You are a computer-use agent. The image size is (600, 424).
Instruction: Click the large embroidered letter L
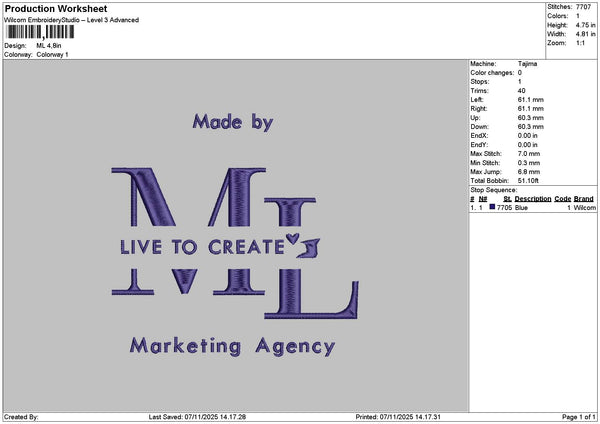point(311,259)
